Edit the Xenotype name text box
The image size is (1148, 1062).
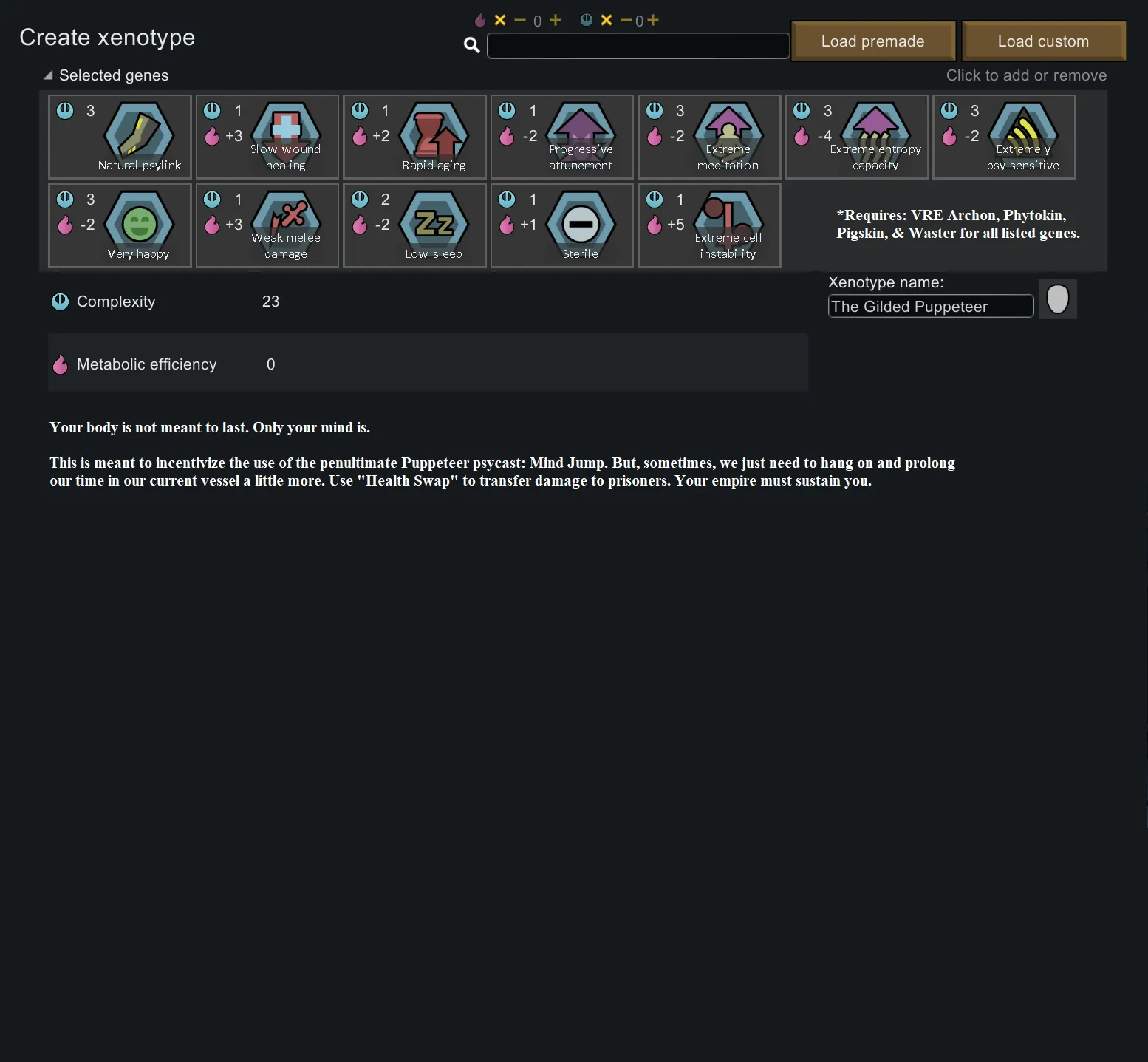tap(930, 307)
